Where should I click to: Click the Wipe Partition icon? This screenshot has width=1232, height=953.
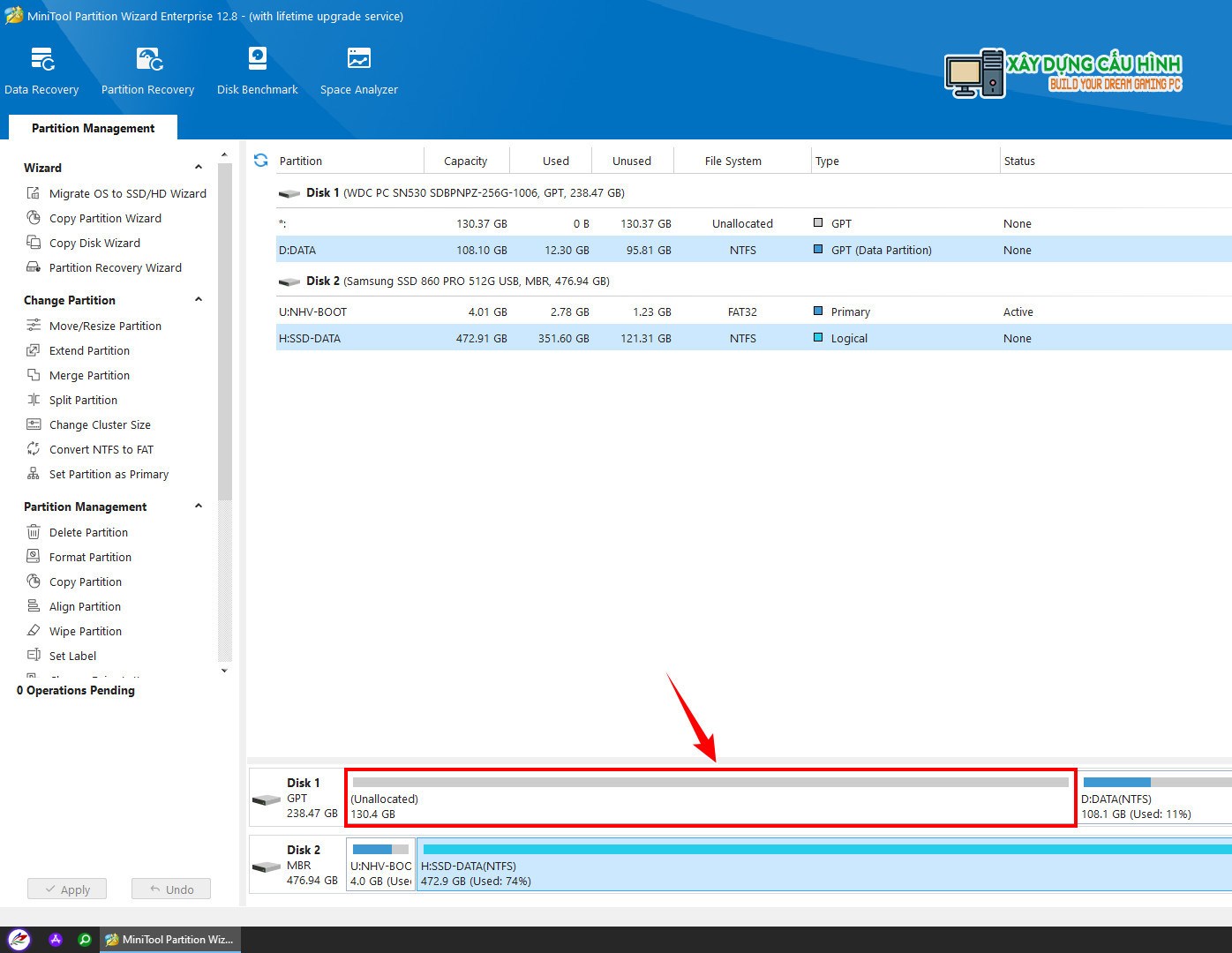34,631
